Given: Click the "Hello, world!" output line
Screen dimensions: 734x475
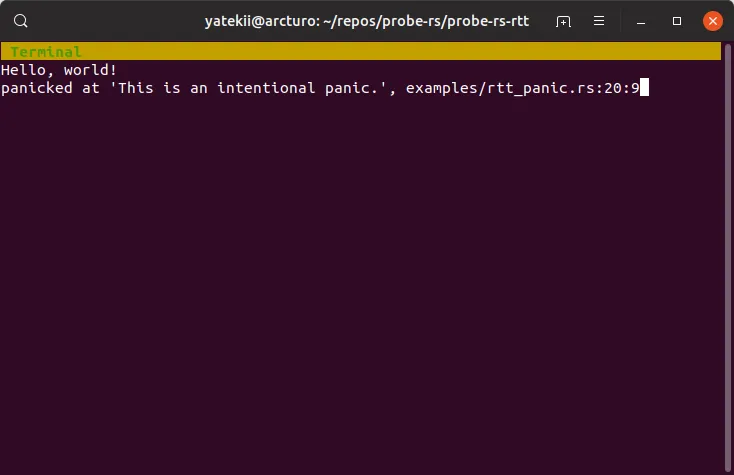Looking at the screenshot, I should point(59,70).
